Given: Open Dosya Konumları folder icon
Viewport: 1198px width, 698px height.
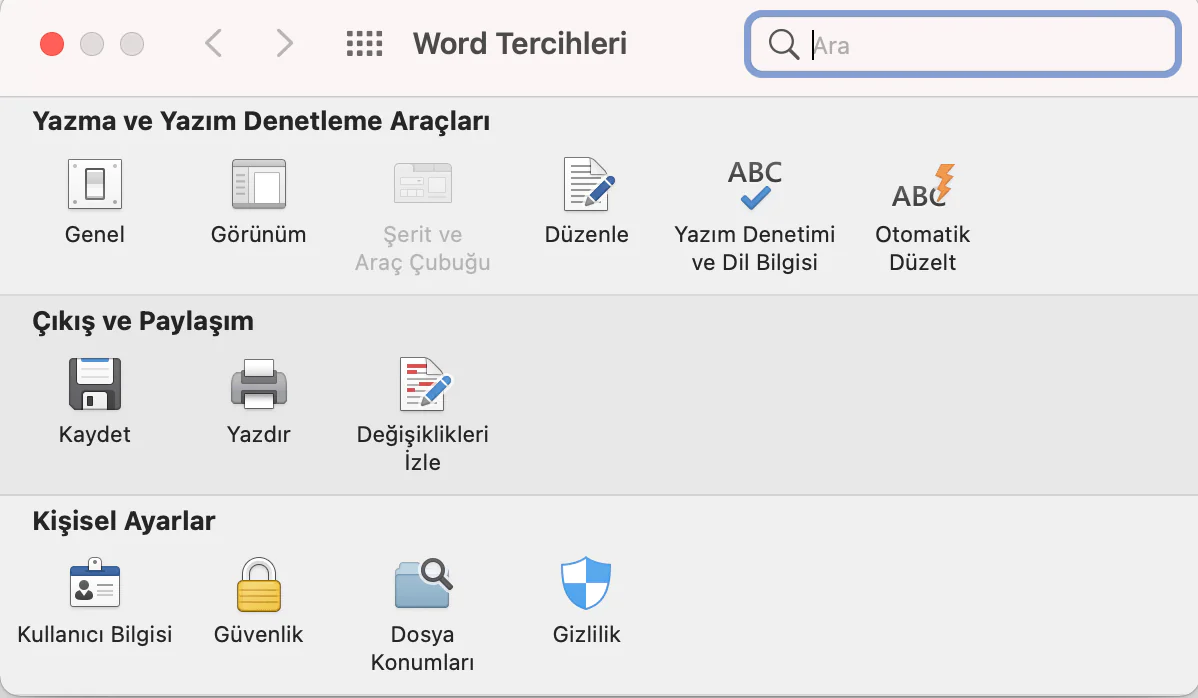Looking at the screenshot, I should [423, 585].
